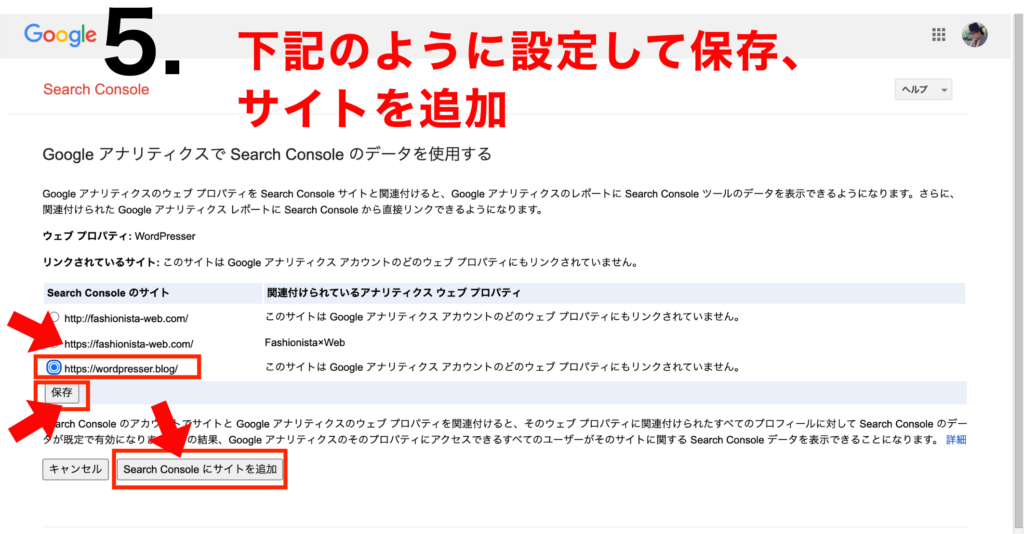The height and width of the screenshot is (534, 1024).
Task: Click the 保存 button
Action: (62, 392)
